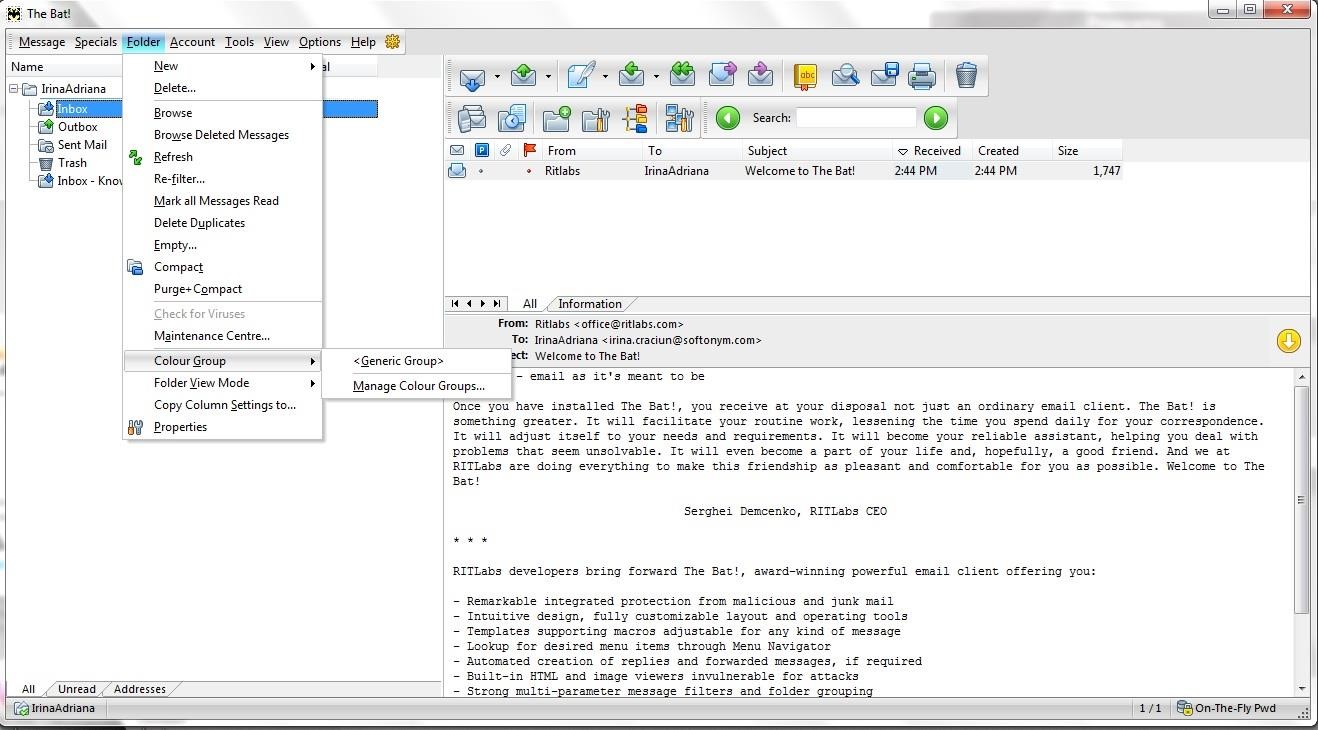1318x730 pixels.
Task: Click in the Search input field
Action: click(856, 118)
